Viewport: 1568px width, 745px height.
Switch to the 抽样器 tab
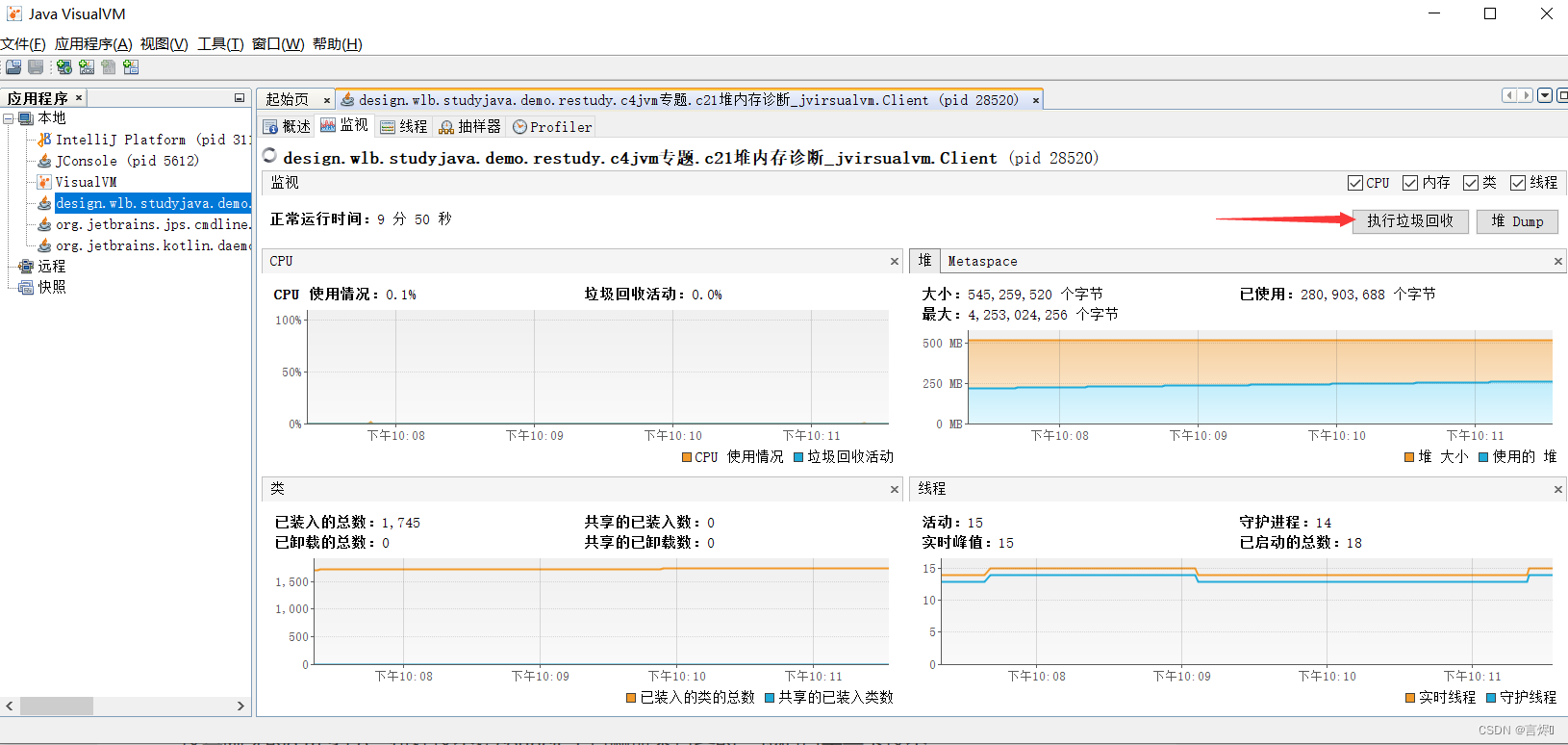[x=469, y=126]
